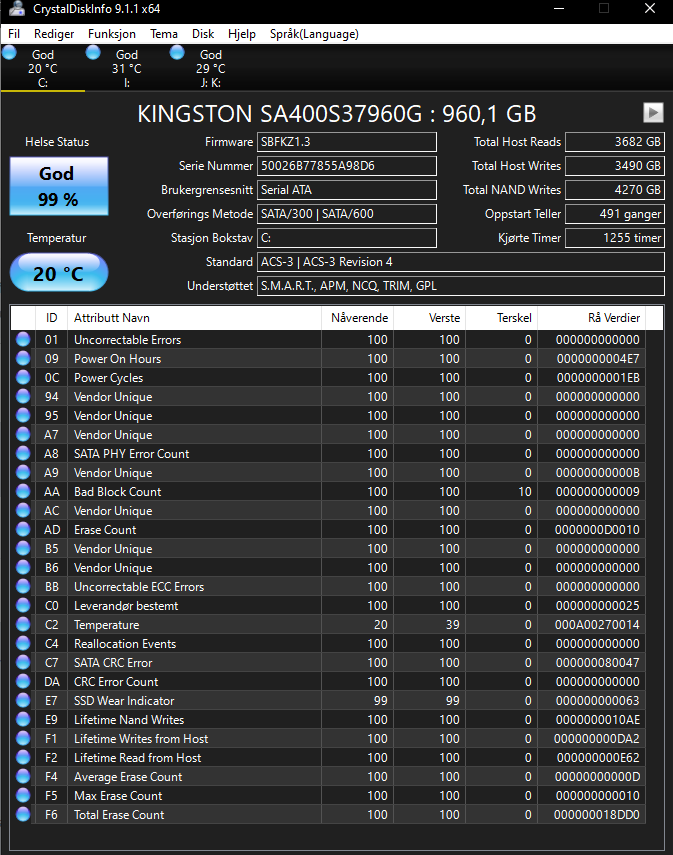Click the ID column header
This screenshot has width=673, height=855.
coord(51,318)
